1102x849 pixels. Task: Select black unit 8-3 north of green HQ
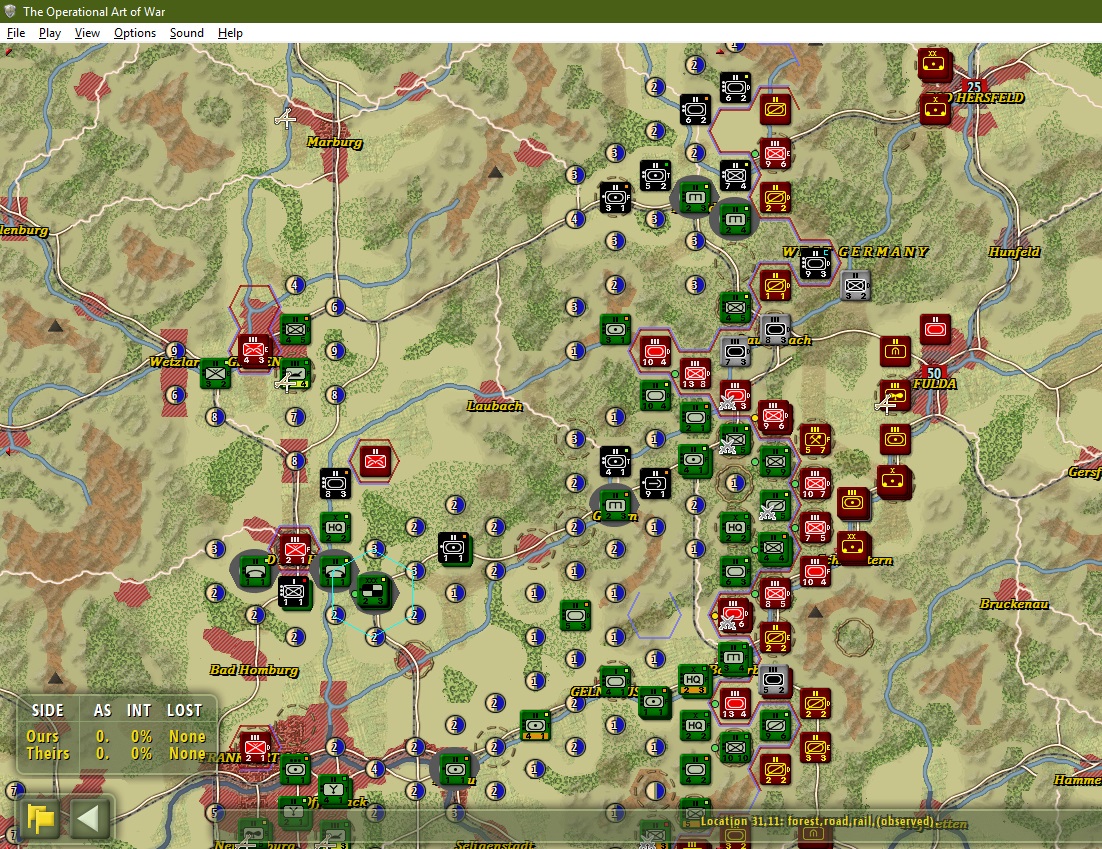click(x=335, y=484)
